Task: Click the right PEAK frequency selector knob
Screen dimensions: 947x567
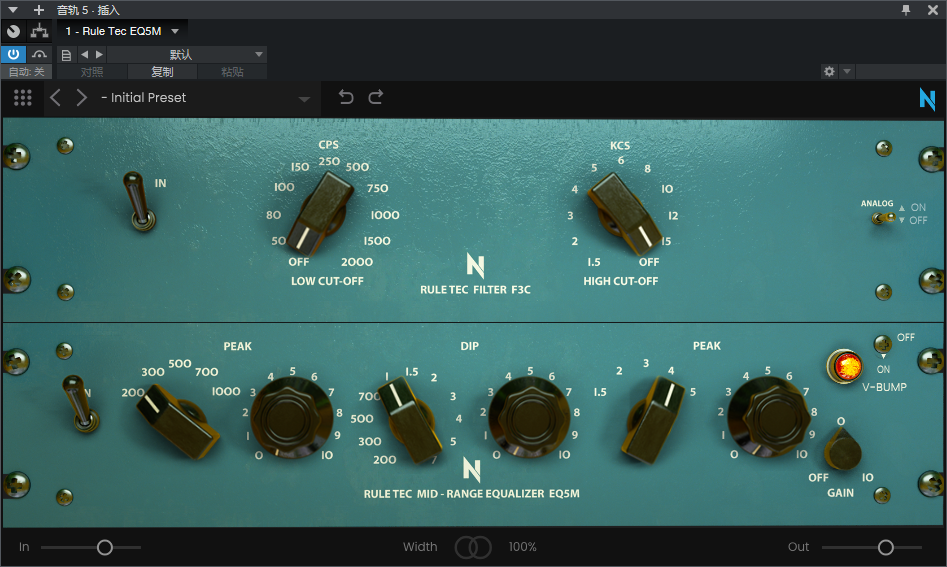Action: tap(654, 421)
